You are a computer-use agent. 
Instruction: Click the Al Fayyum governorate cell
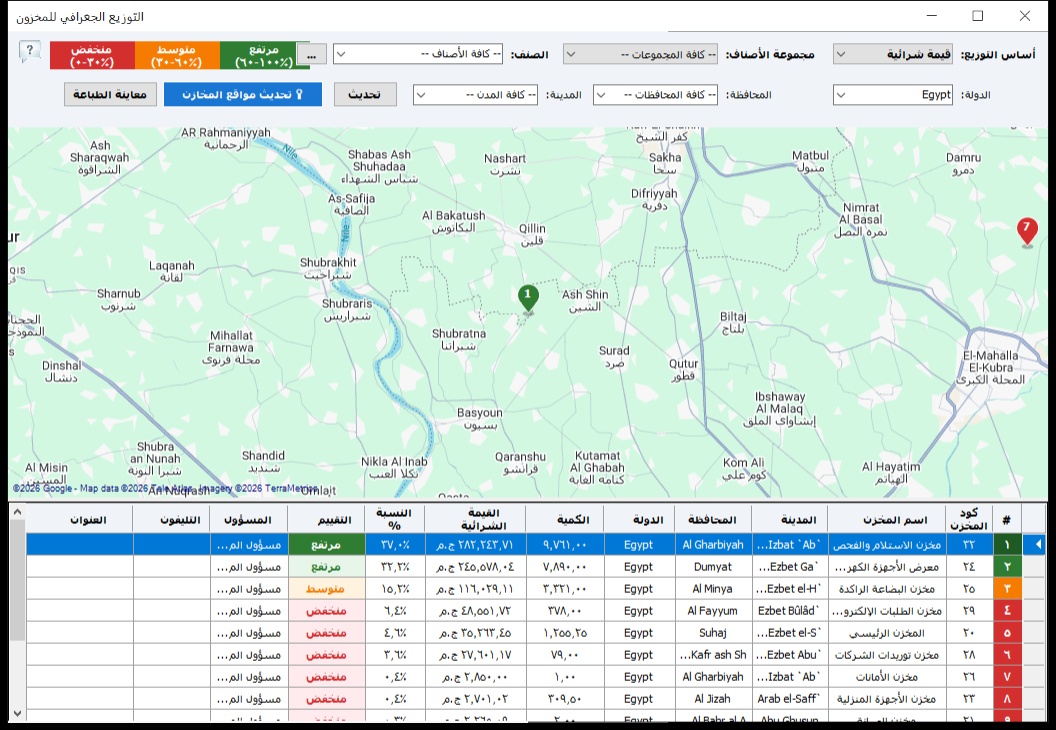[713, 611]
